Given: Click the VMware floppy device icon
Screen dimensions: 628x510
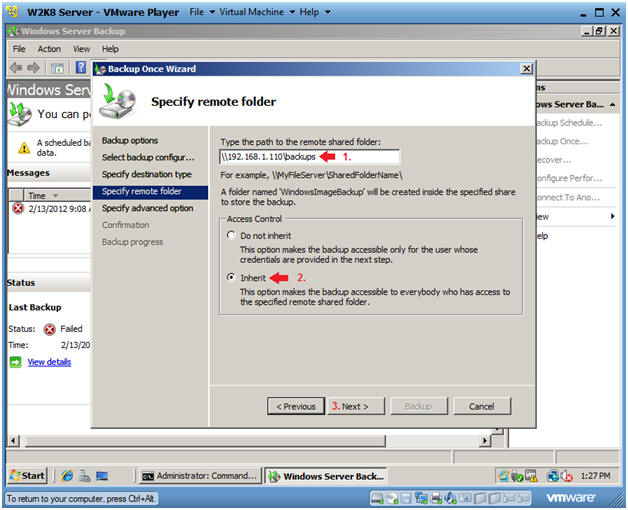Looking at the screenshot, I should tap(406, 498).
